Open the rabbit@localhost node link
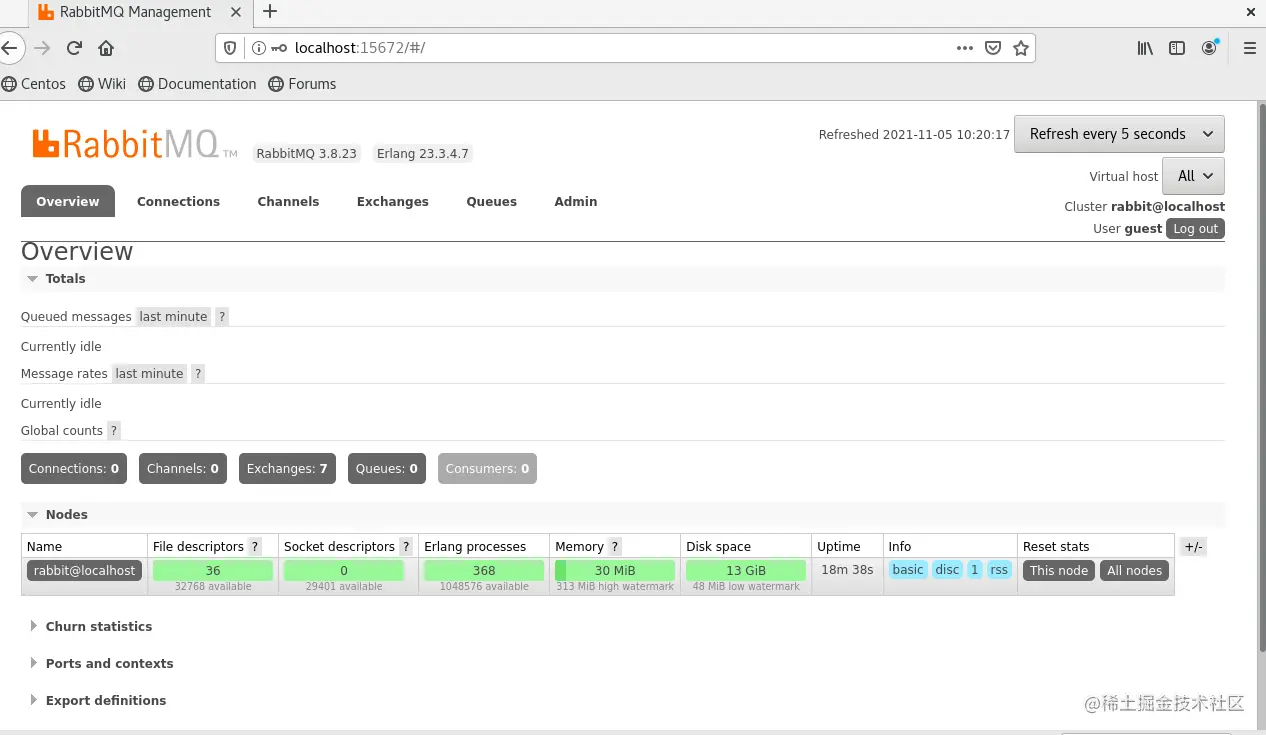This screenshot has width=1266, height=735. pyautogui.click(x=84, y=570)
